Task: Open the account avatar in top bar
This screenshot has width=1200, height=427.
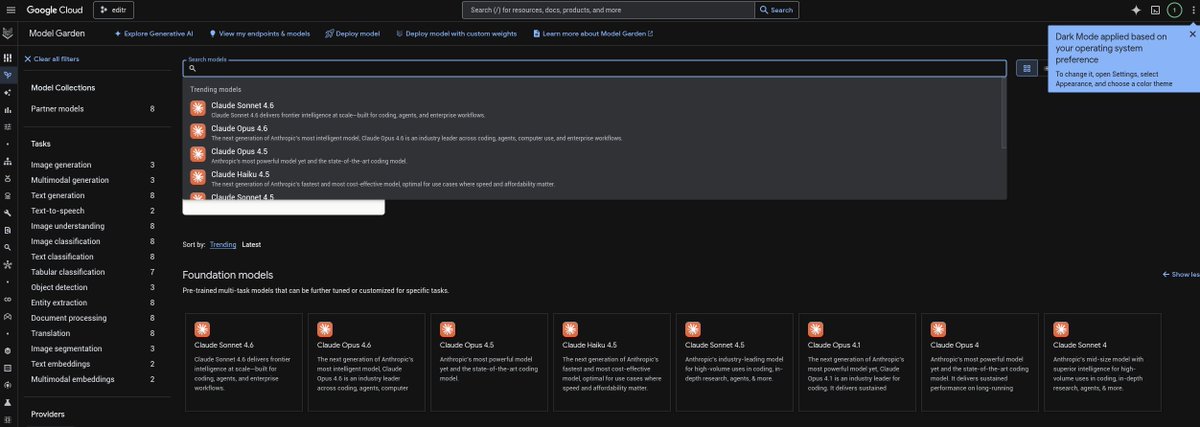Action: point(1174,10)
